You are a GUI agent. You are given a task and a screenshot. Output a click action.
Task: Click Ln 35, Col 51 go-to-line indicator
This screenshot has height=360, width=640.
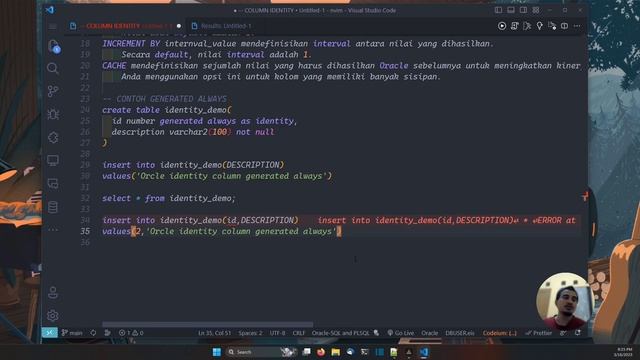coord(214,333)
